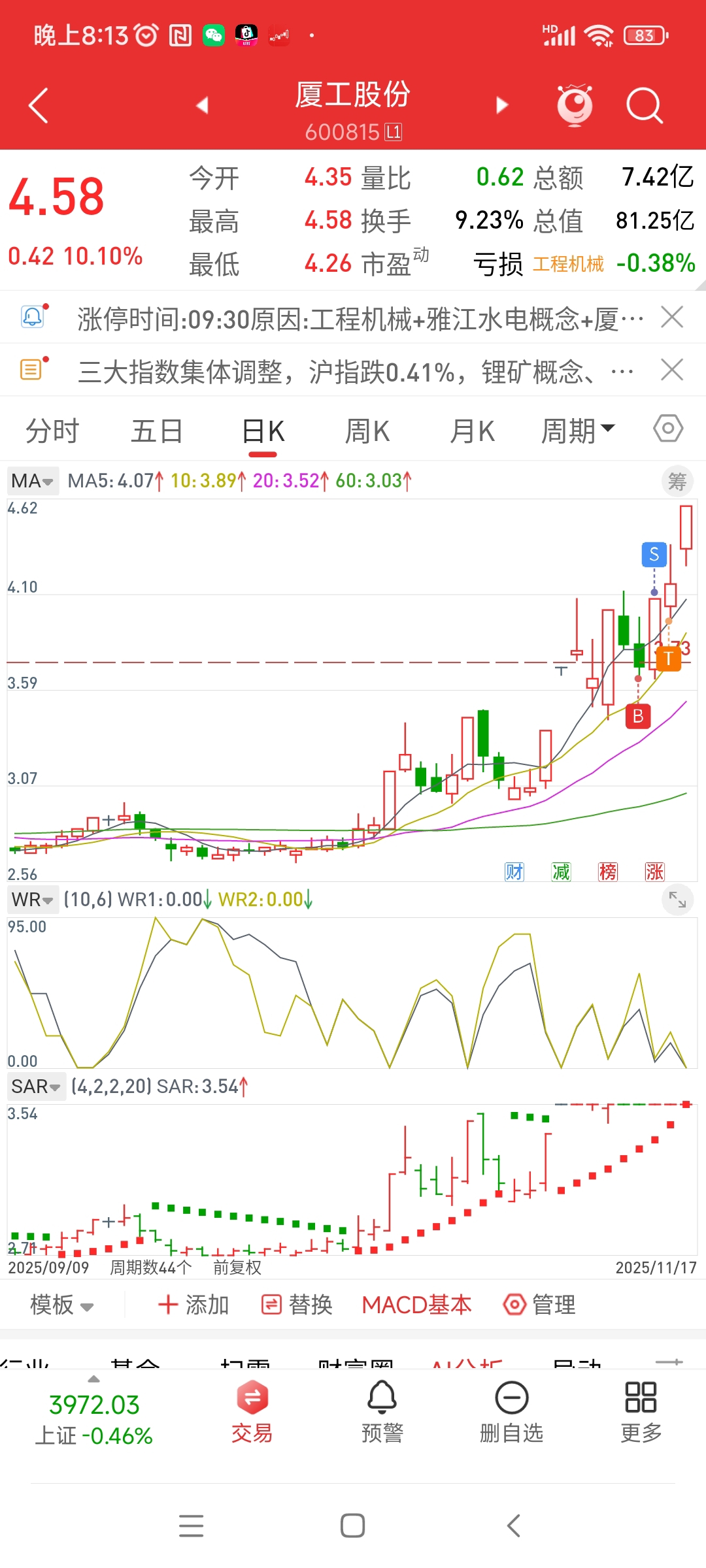The image size is (706, 1568).
Task: Tap the orange T marker on chart
Action: click(x=668, y=659)
